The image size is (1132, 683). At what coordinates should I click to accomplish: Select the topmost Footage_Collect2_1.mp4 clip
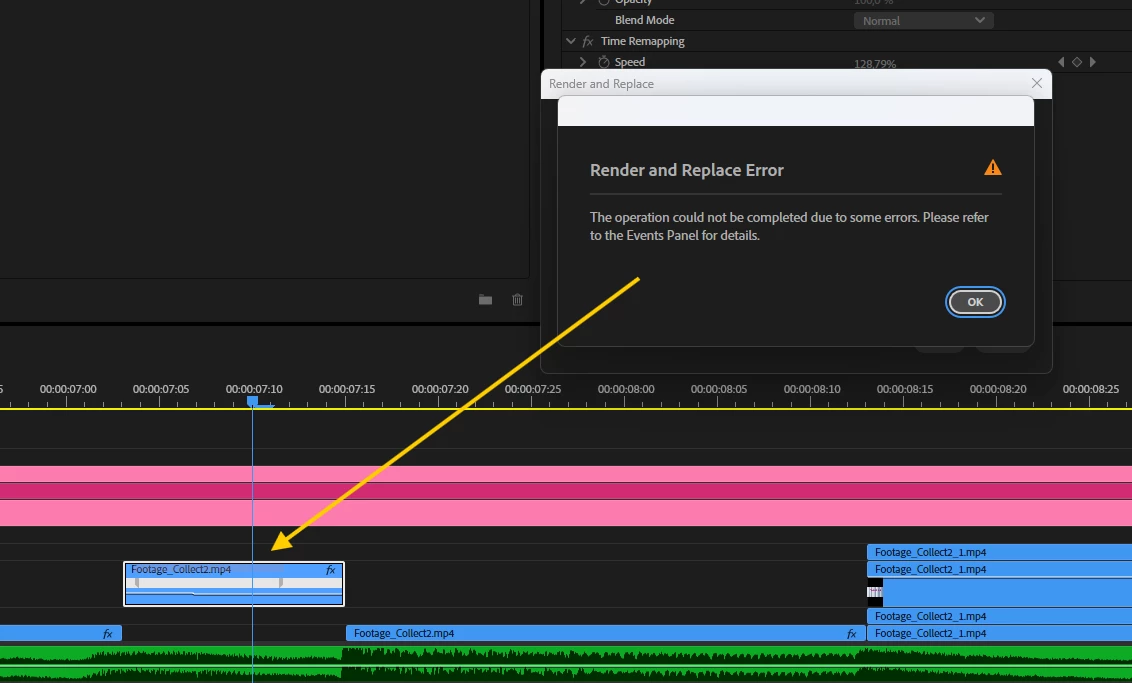coord(999,552)
